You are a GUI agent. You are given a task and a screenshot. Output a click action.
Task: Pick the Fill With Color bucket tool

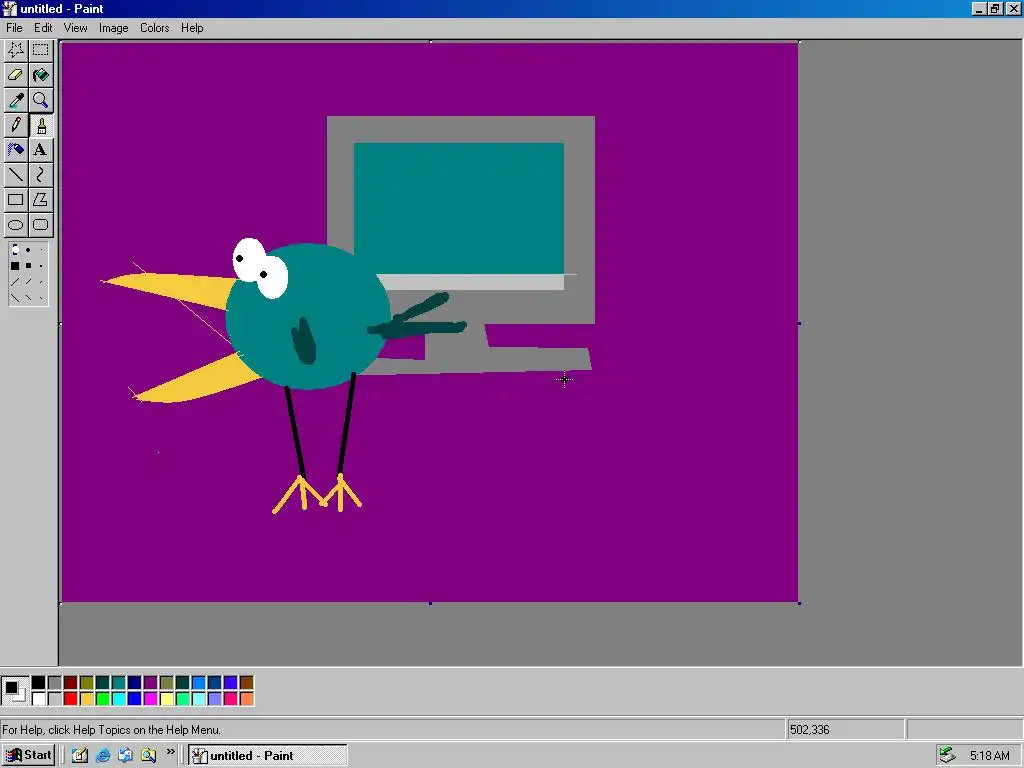point(40,74)
